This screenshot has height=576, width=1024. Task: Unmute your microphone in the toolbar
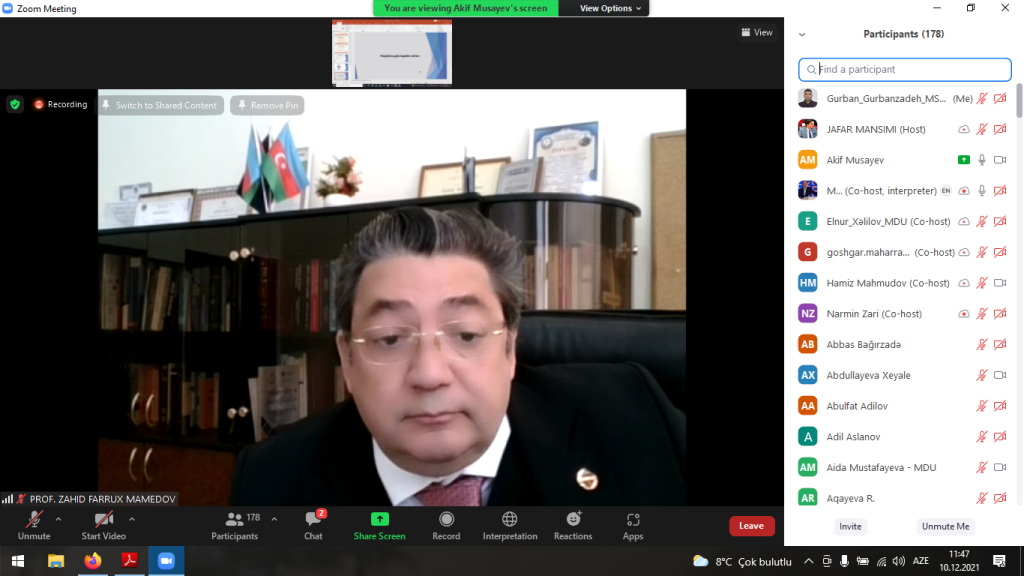tap(34, 526)
